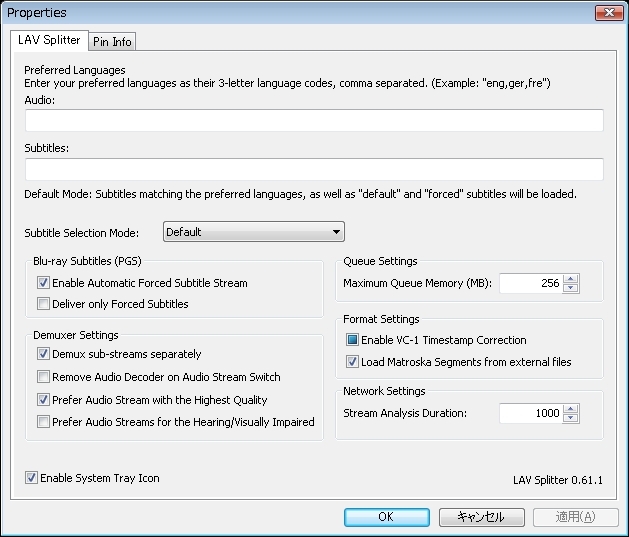Enable Prefer Audio Streams for Hearing/Visually Impaired

[x=43, y=422]
